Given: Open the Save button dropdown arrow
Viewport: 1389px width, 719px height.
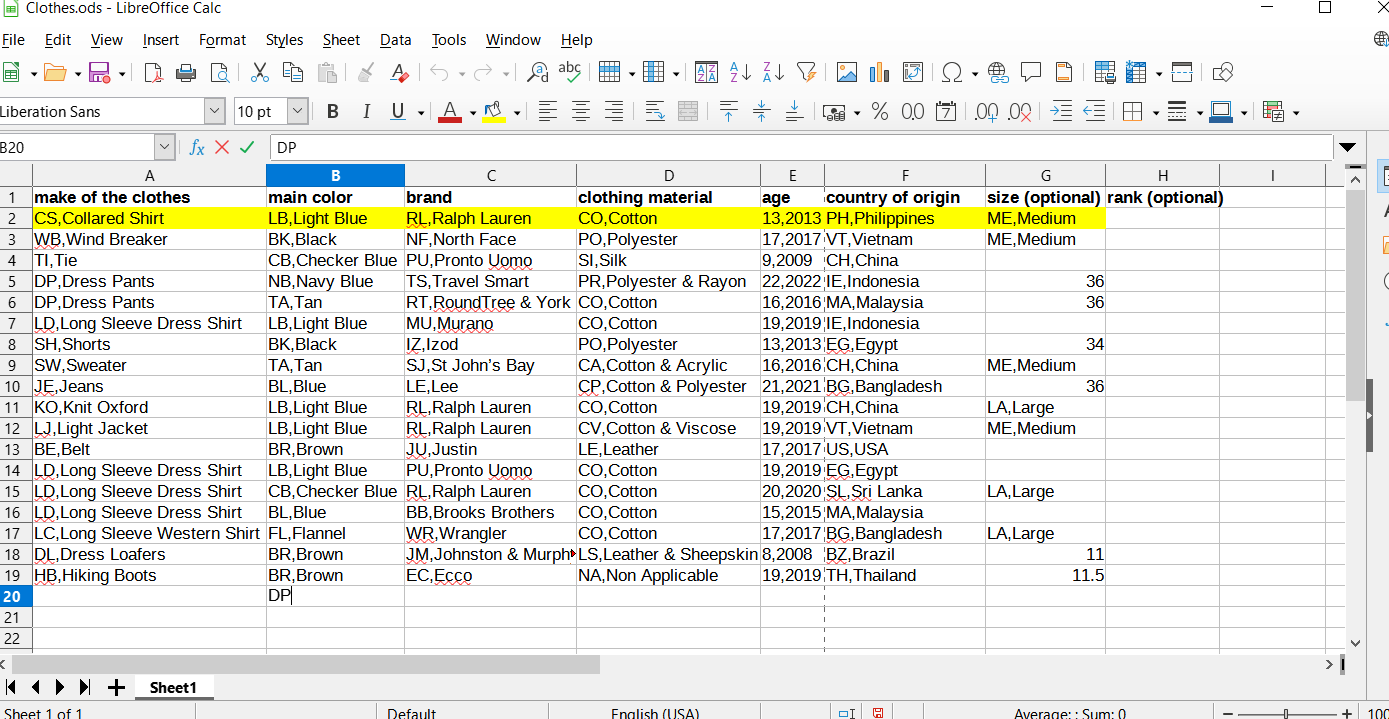Looking at the screenshot, I should (122, 73).
